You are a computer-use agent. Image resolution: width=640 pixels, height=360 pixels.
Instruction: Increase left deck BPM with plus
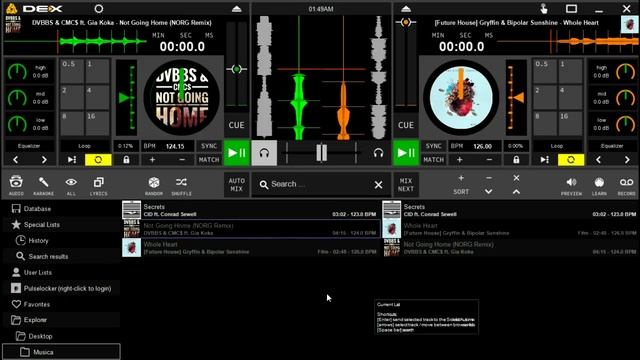coord(152,160)
